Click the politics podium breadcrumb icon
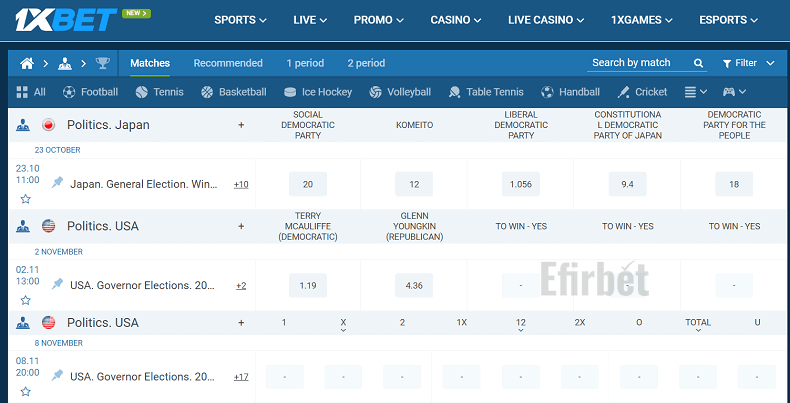790x403 pixels. (64, 63)
